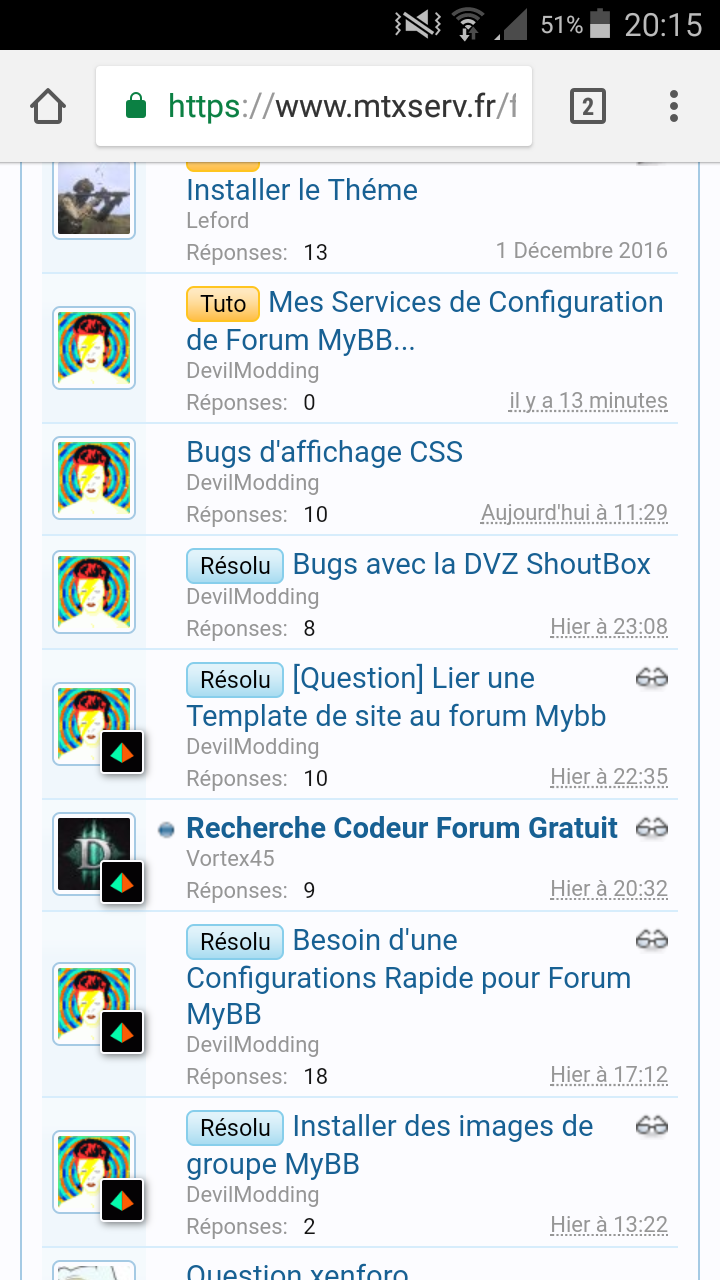Open Hier à 20:32 last post link

(x=609, y=889)
